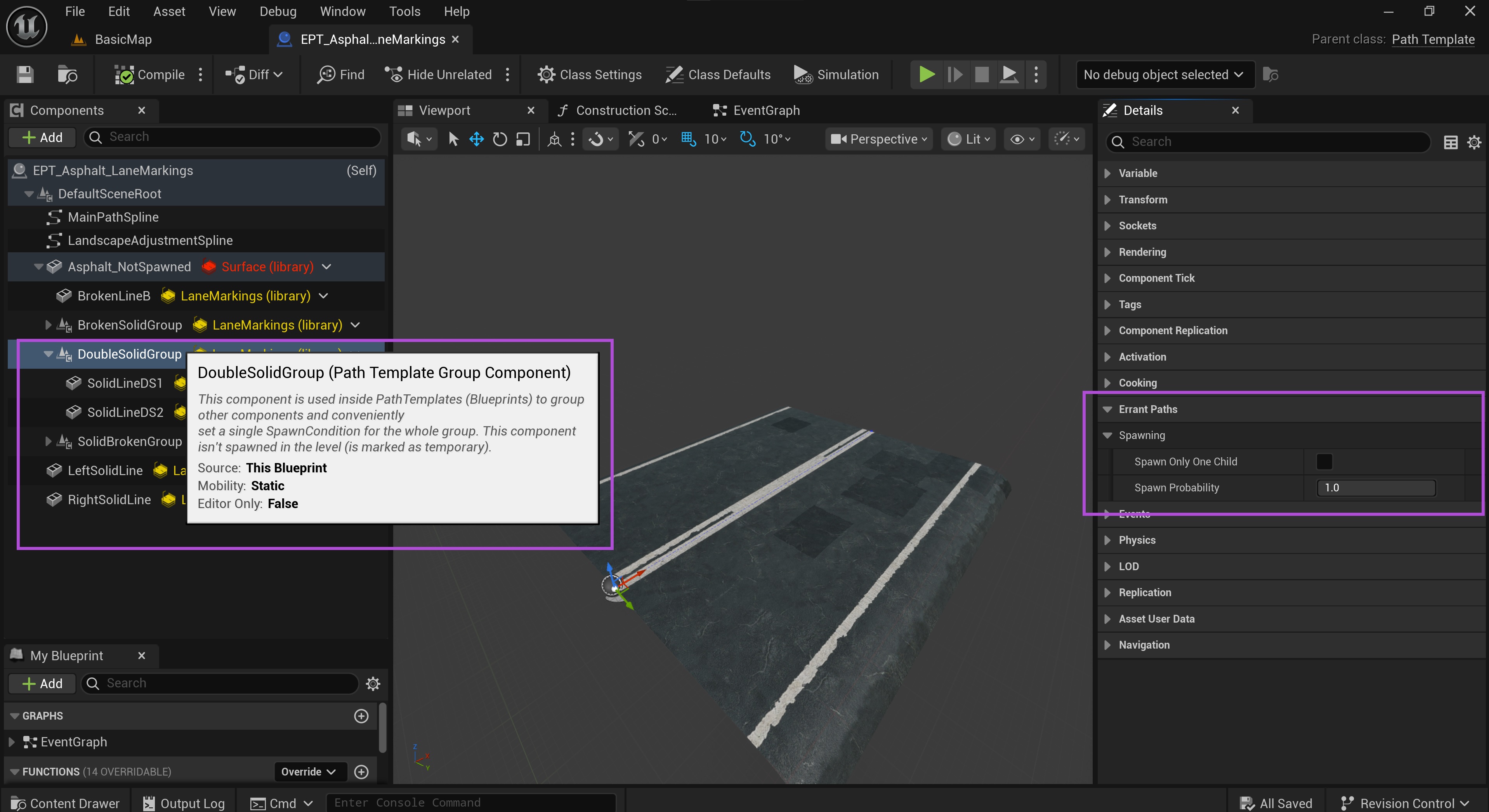The image size is (1489, 812).
Task: Click the Details property matrix table icon
Action: [x=1450, y=142]
